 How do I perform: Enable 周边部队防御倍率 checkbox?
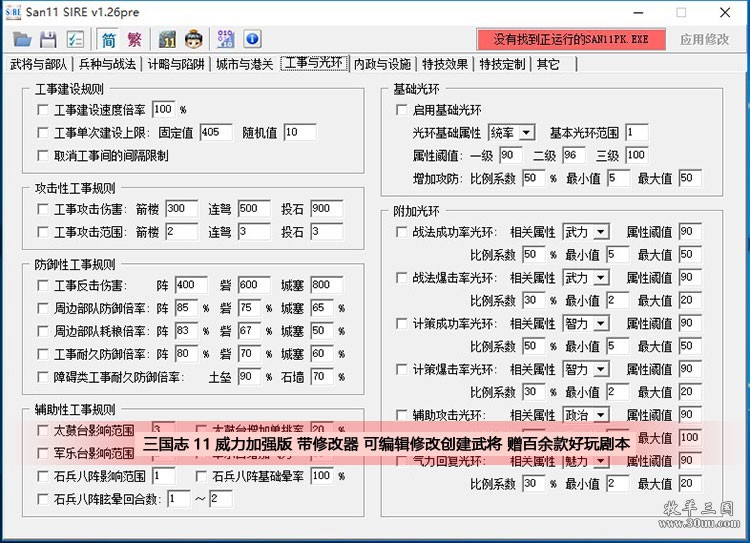pyautogui.click(x=43, y=309)
